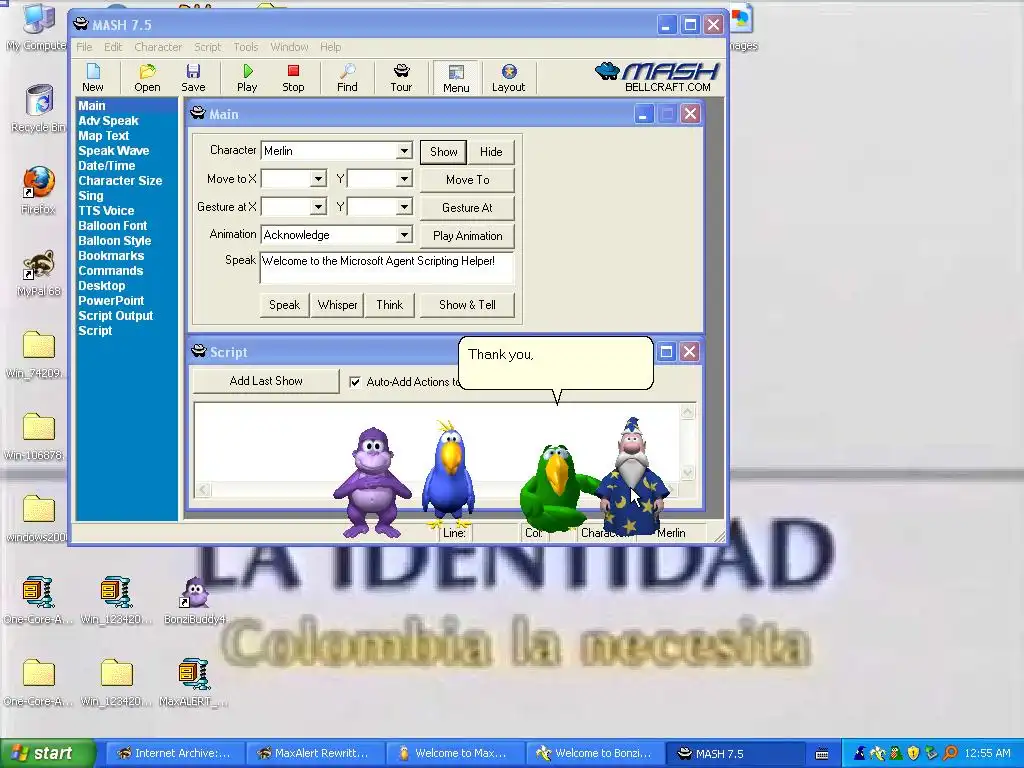Viewport: 1024px width, 768px height.
Task: Open Bookmarks in sidebar
Action: click(111, 256)
